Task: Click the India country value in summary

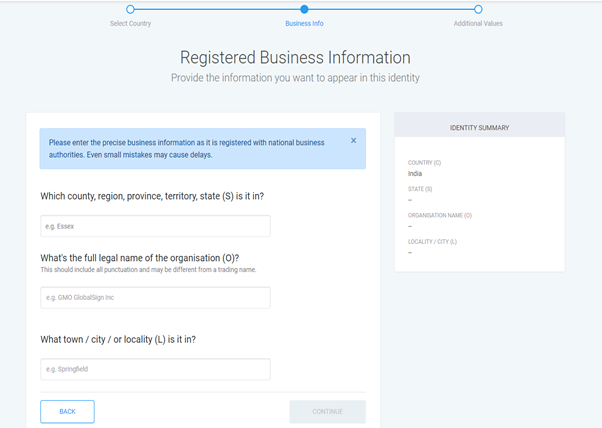Action: (x=415, y=173)
